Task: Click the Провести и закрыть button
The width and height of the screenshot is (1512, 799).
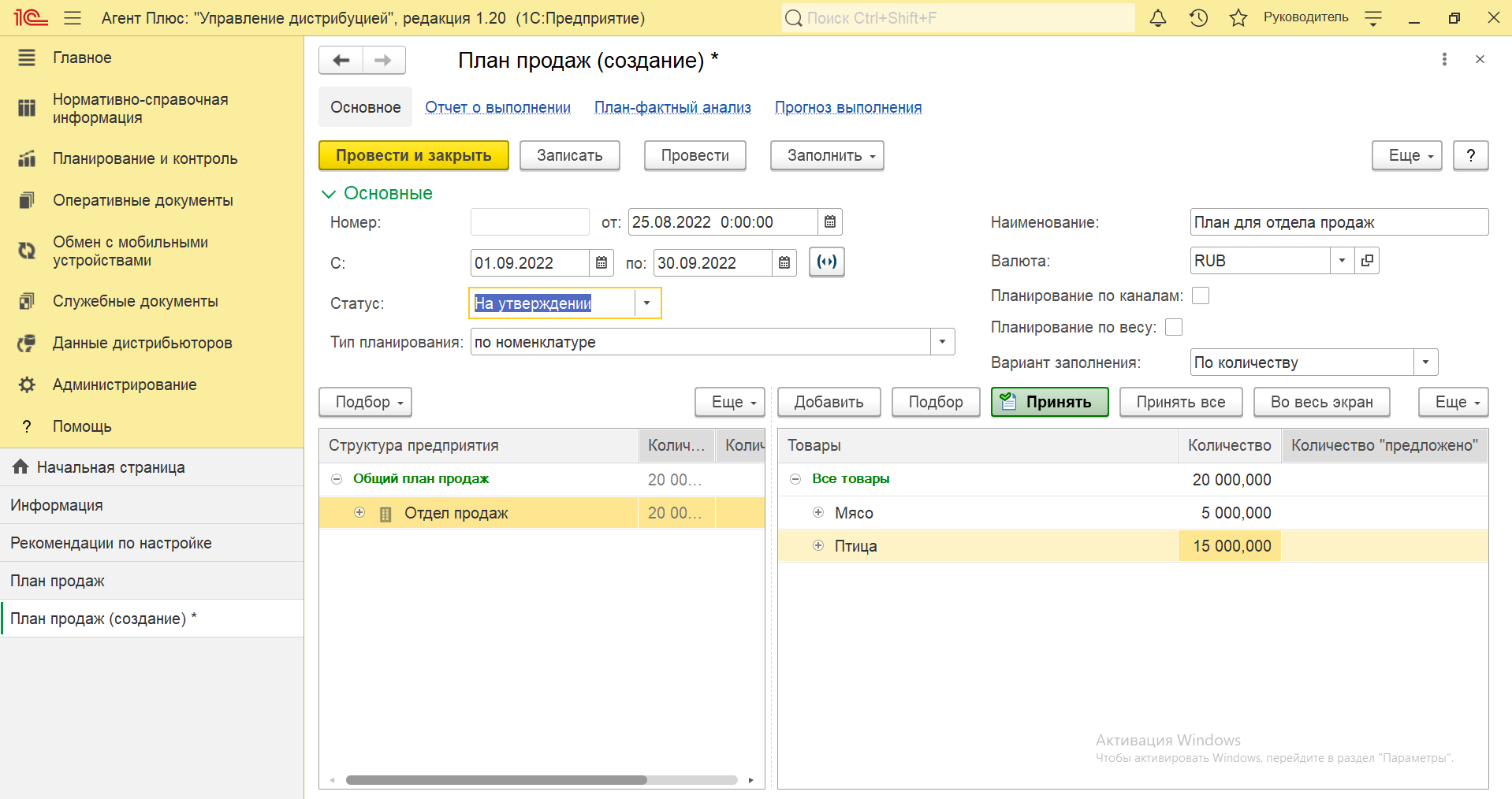Action: point(413,155)
